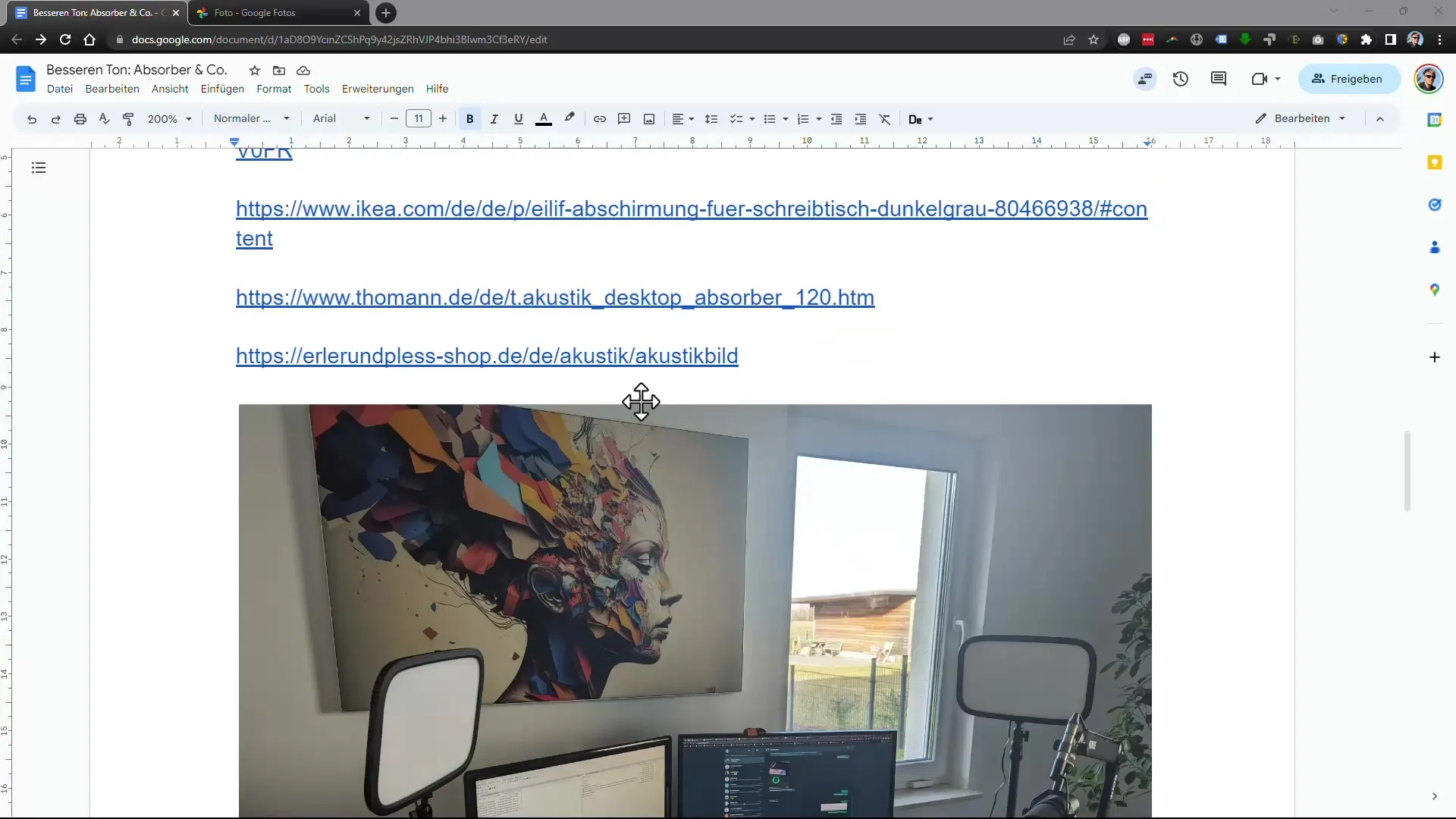The height and width of the screenshot is (819, 1456).
Task: Select the Einfügen menu item
Action: coord(222,89)
